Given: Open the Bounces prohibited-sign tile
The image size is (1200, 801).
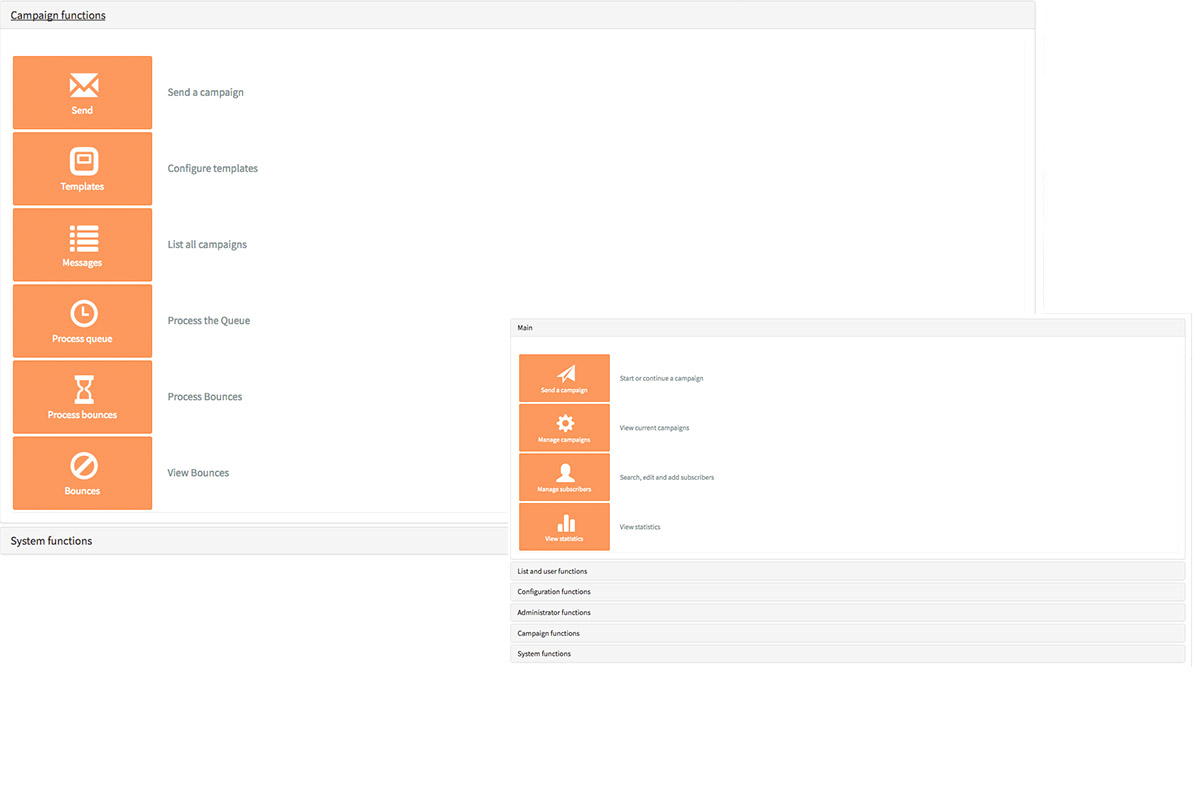Looking at the screenshot, I should pyautogui.click(x=82, y=473).
